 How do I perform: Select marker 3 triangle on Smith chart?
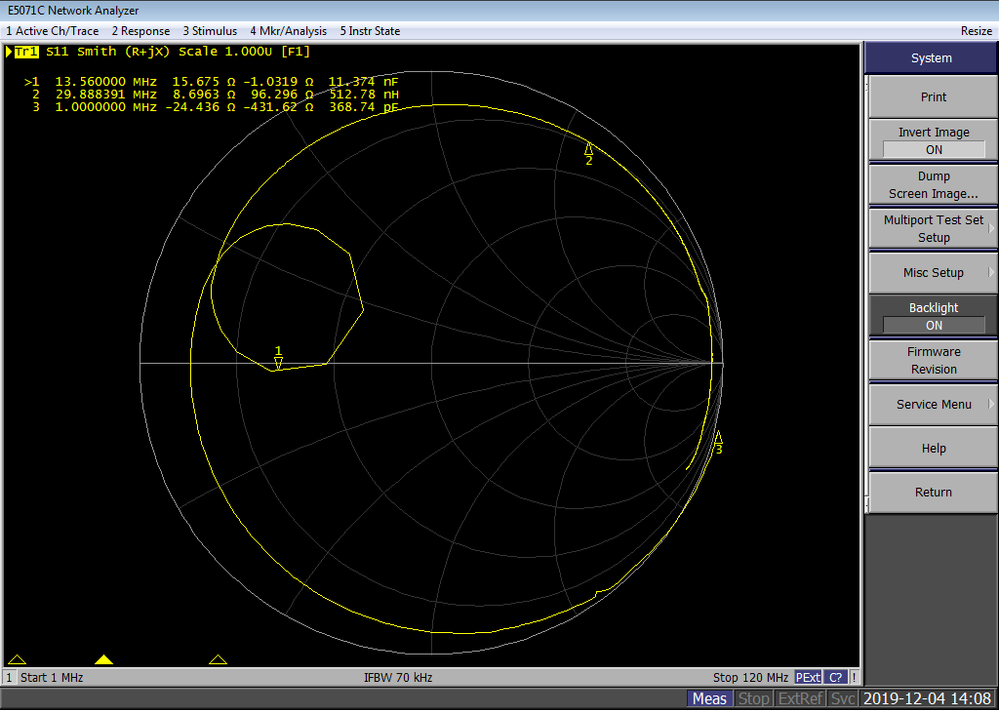(718, 438)
